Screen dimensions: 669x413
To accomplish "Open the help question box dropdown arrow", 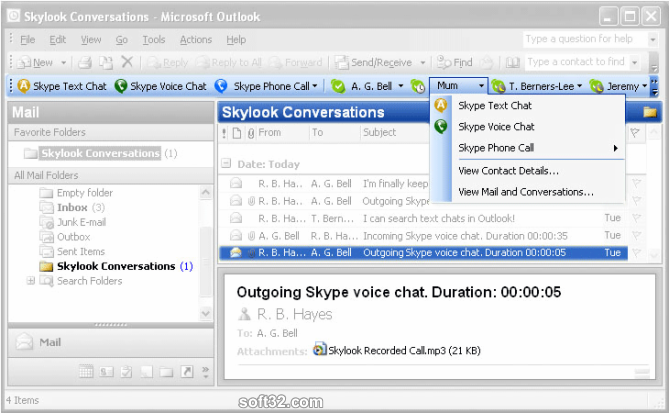I will pyautogui.click(x=652, y=40).
